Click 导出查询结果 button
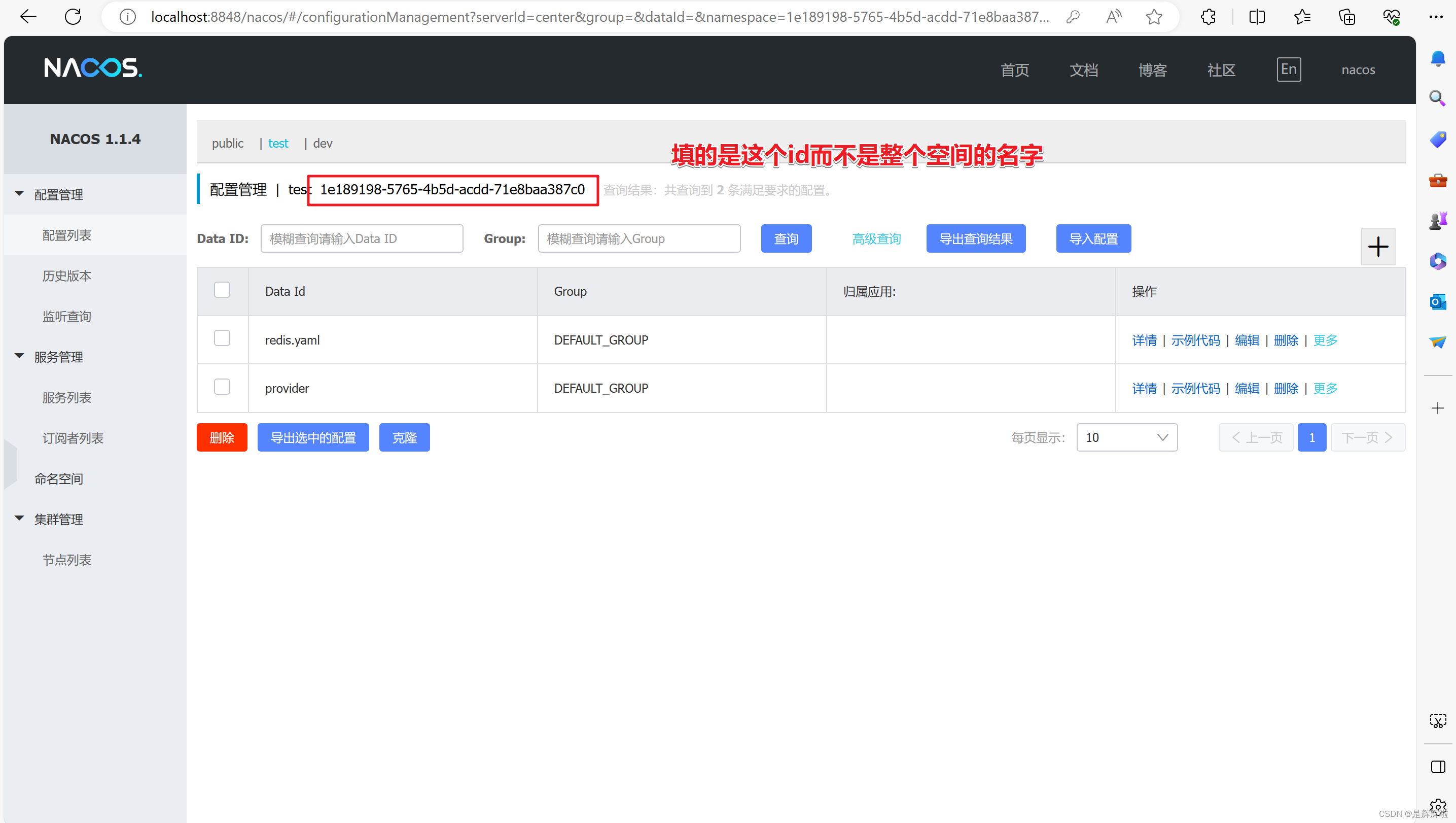The height and width of the screenshot is (823, 1456). [976, 238]
